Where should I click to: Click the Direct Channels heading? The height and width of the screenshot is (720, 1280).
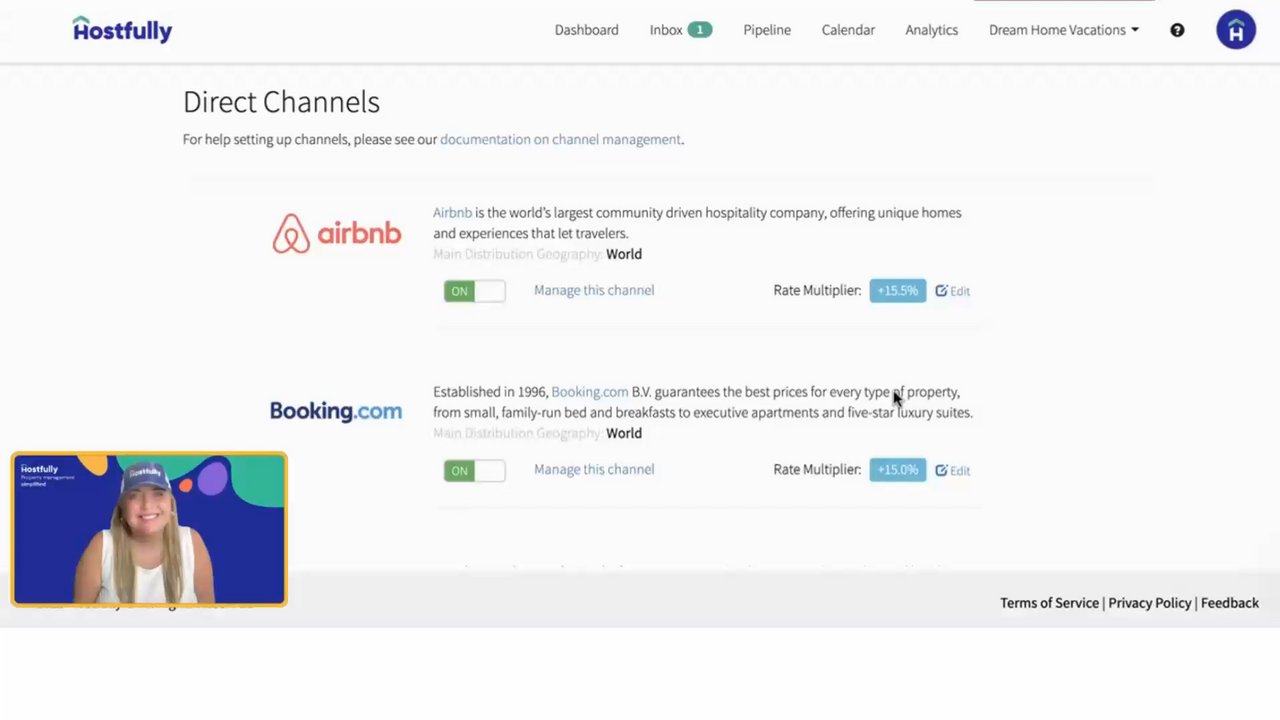click(x=281, y=102)
